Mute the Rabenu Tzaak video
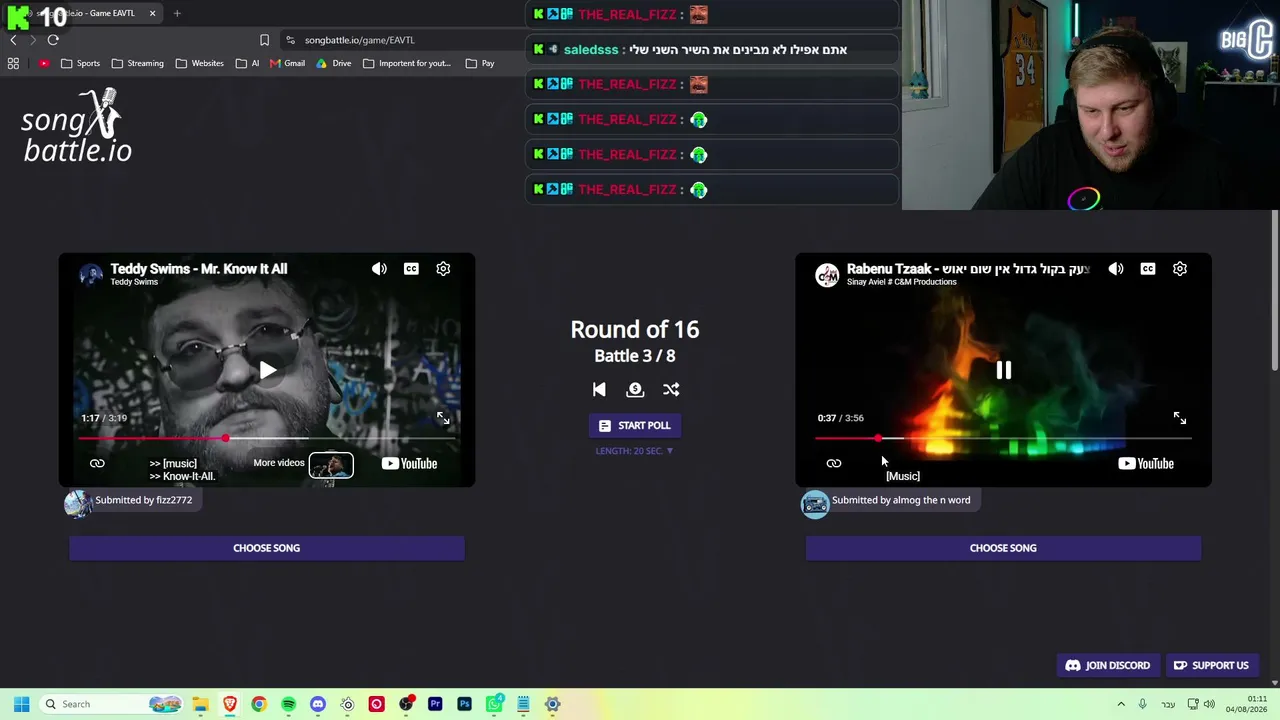 coord(1116,269)
